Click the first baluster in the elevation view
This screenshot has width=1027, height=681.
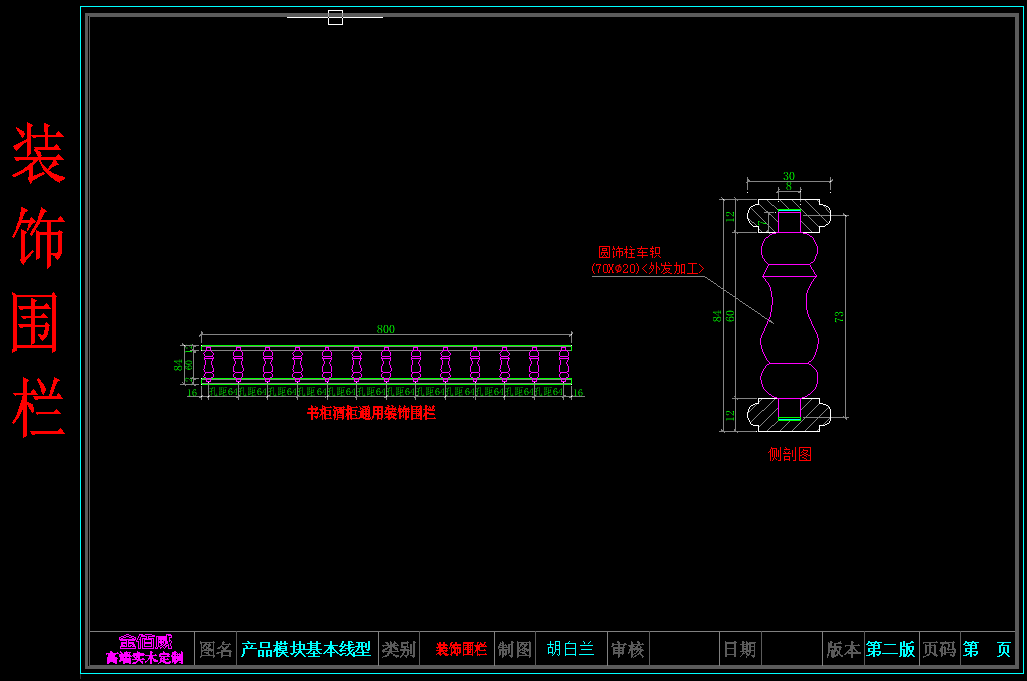click(x=208, y=364)
